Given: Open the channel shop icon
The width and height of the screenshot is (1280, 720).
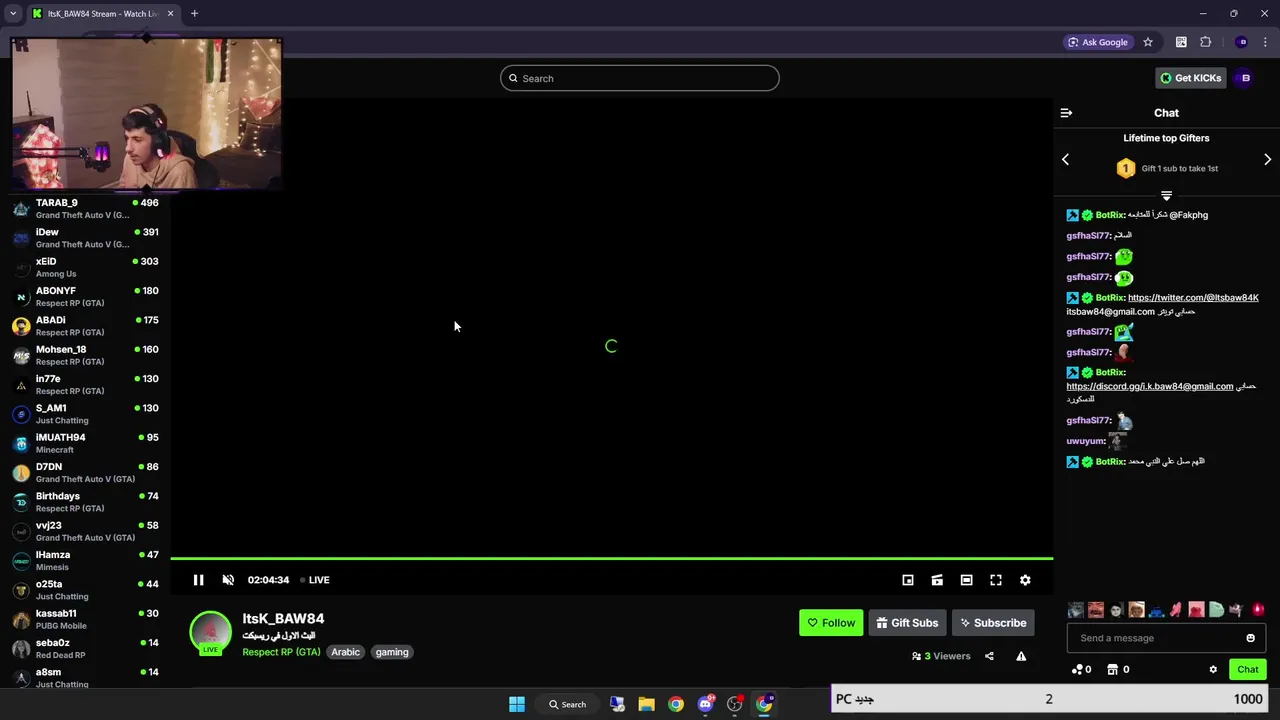Looking at the screenshot, I should (1117, 670).
